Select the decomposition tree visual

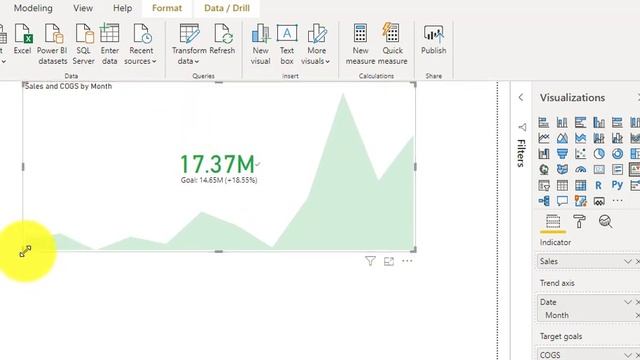(544, 201)
